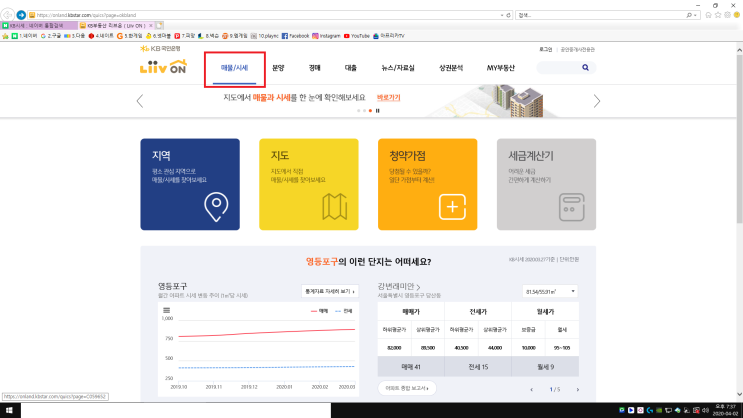Click the 매매 41 listing count cell
Image resolution: width=743 pixels, height=418 pixels.
(x=411, y=367)
